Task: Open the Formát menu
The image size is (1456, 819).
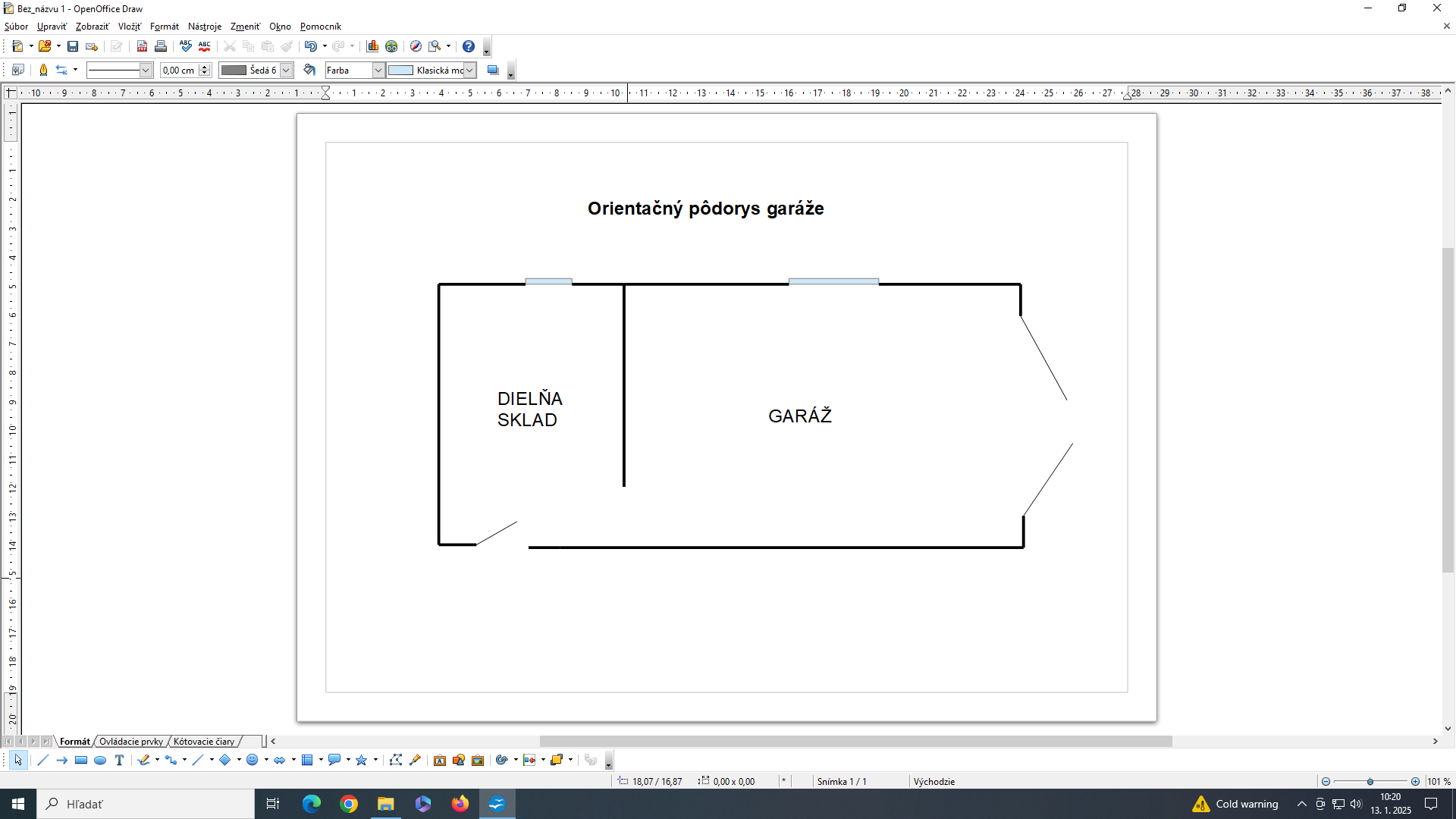Action: (165, 27)
